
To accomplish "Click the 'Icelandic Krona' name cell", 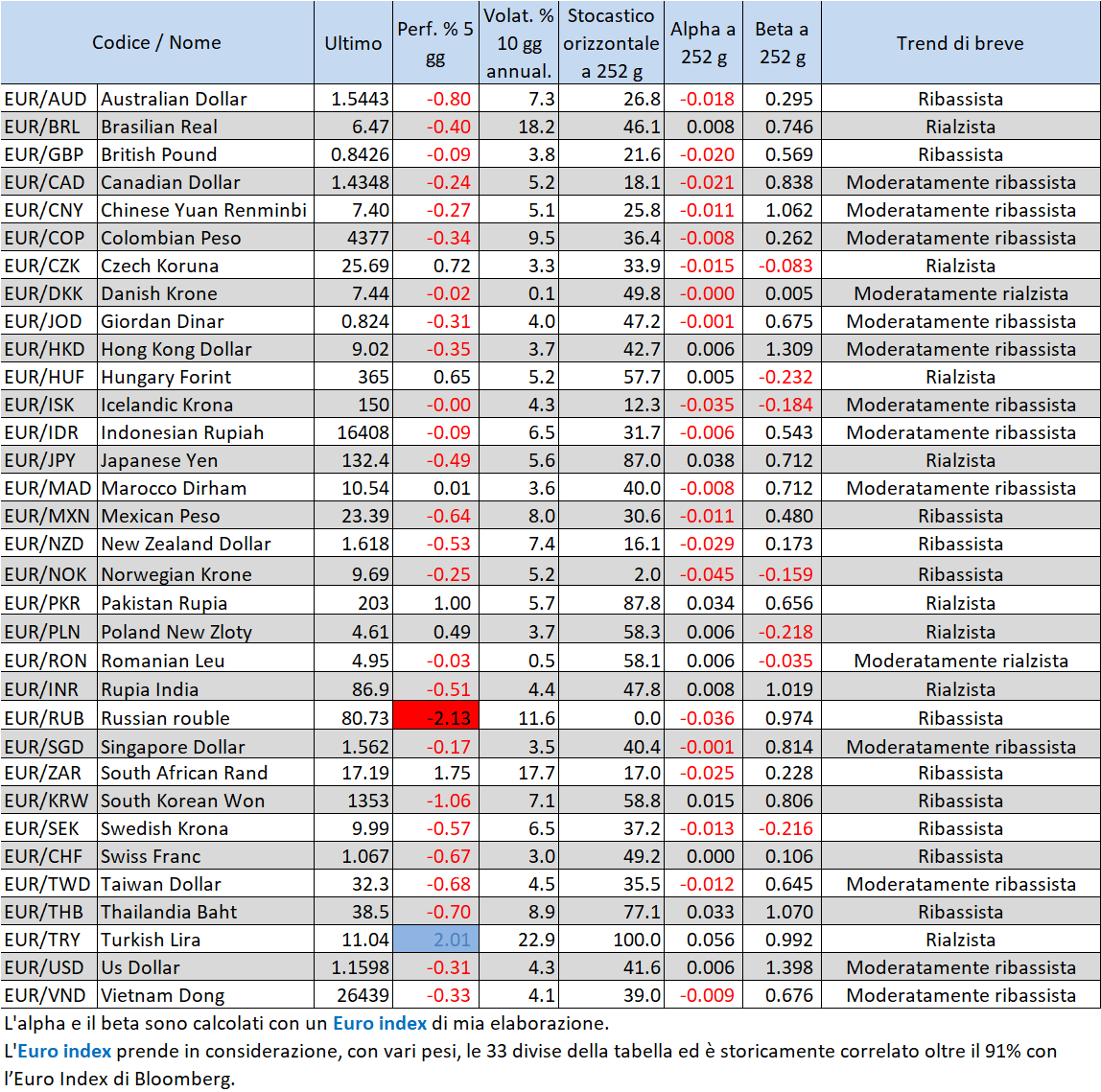I will [x=206, y=405].
